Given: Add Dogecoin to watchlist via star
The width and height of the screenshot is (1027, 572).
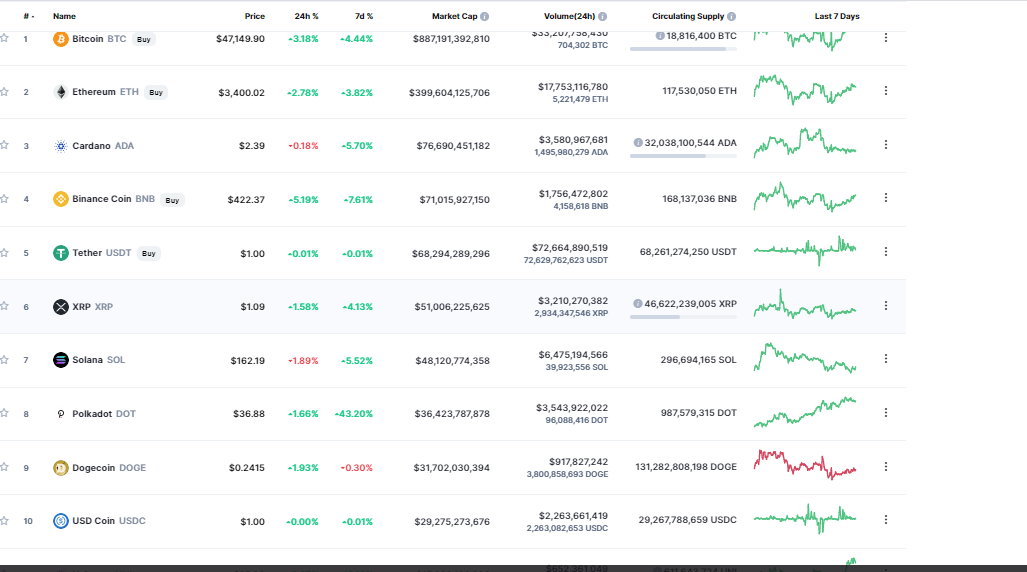Looking at the screenshot, I should point(5,467).
